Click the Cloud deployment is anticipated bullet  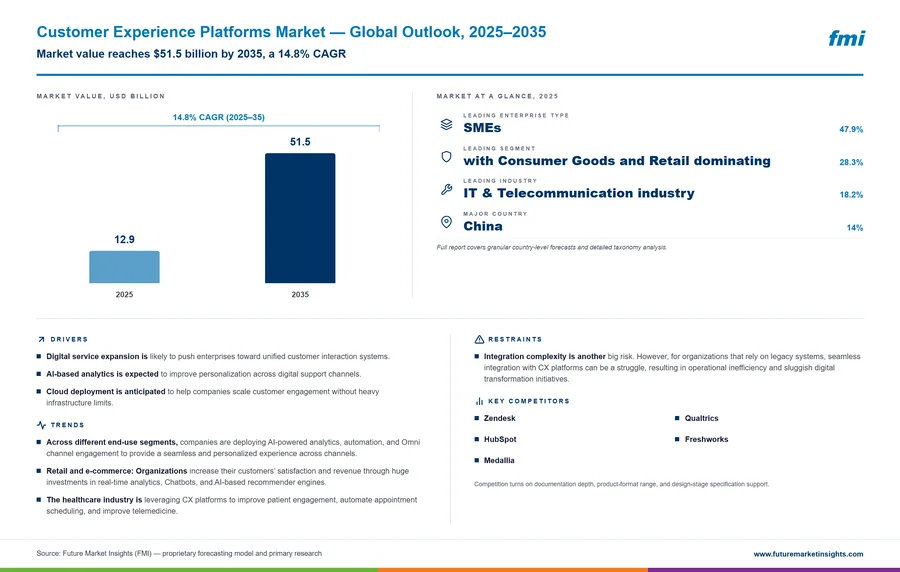pos(208,397)
